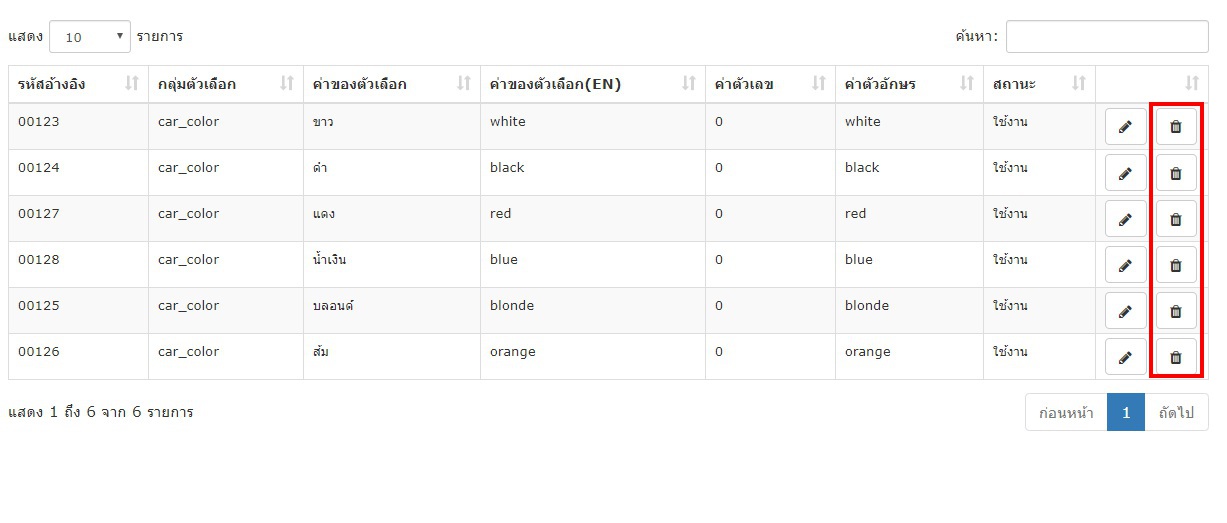This screenshot has height=523, width=1227.
Task: Sort by กลุ่มตัวเลือก column header
Action: 226,84
